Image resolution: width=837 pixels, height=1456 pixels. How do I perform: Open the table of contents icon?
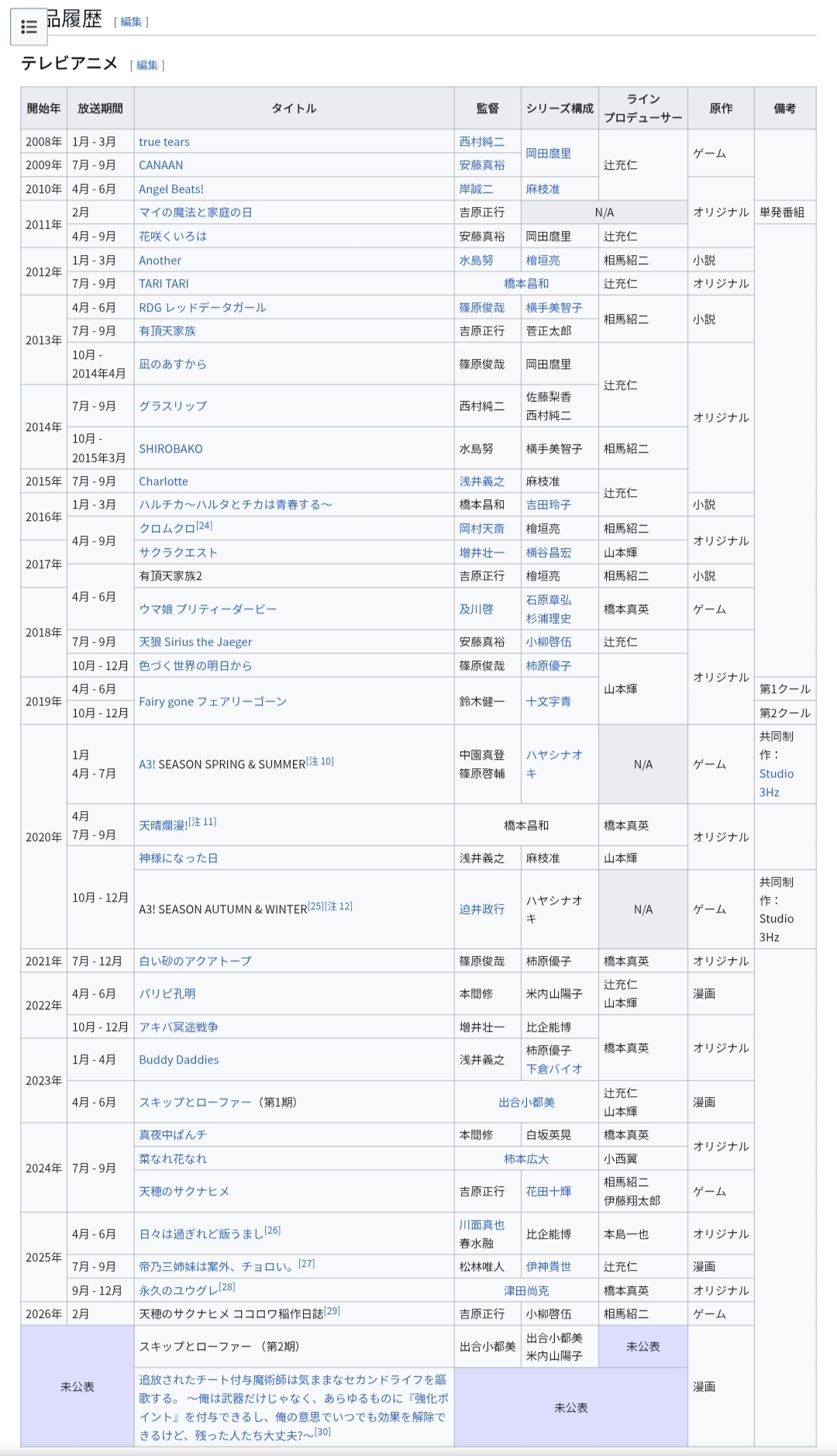pos(29,27)
